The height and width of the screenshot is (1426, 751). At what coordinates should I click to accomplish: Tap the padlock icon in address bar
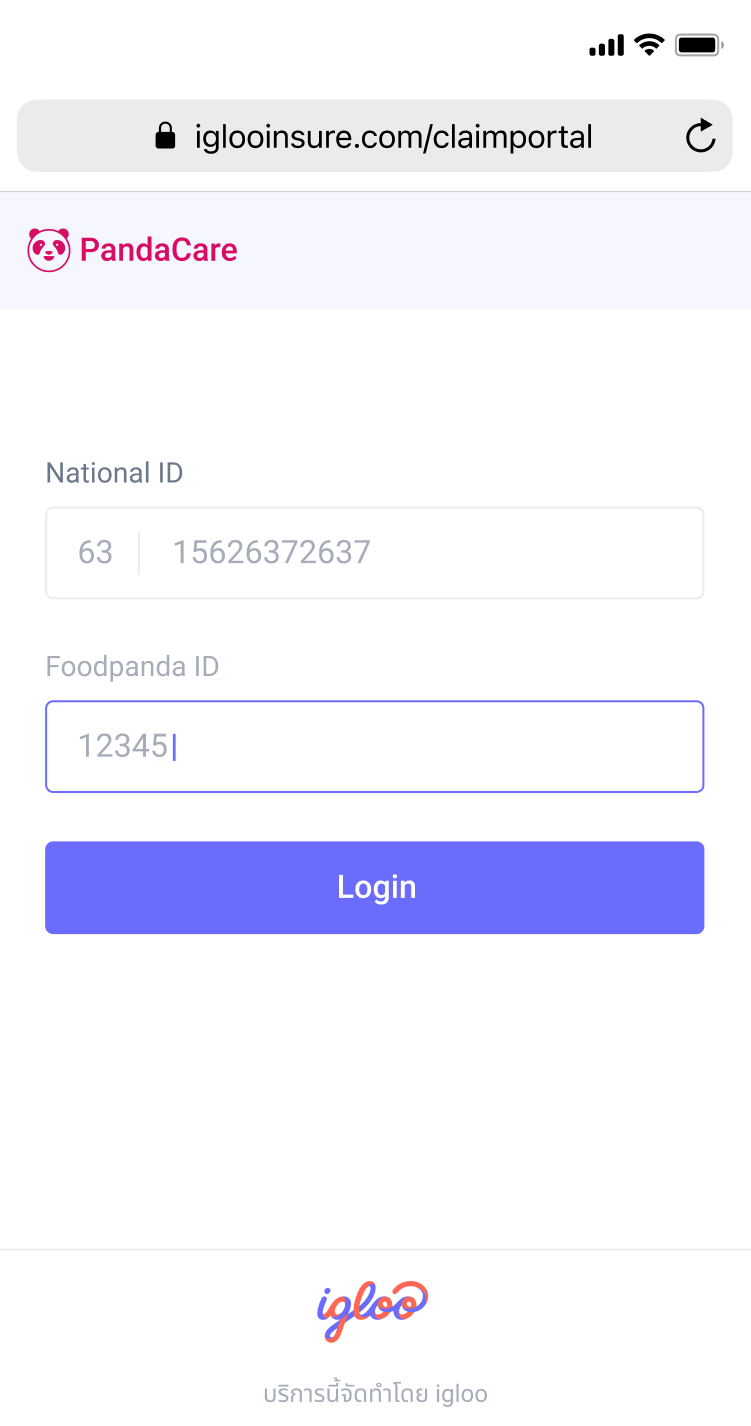click(166, 136)
